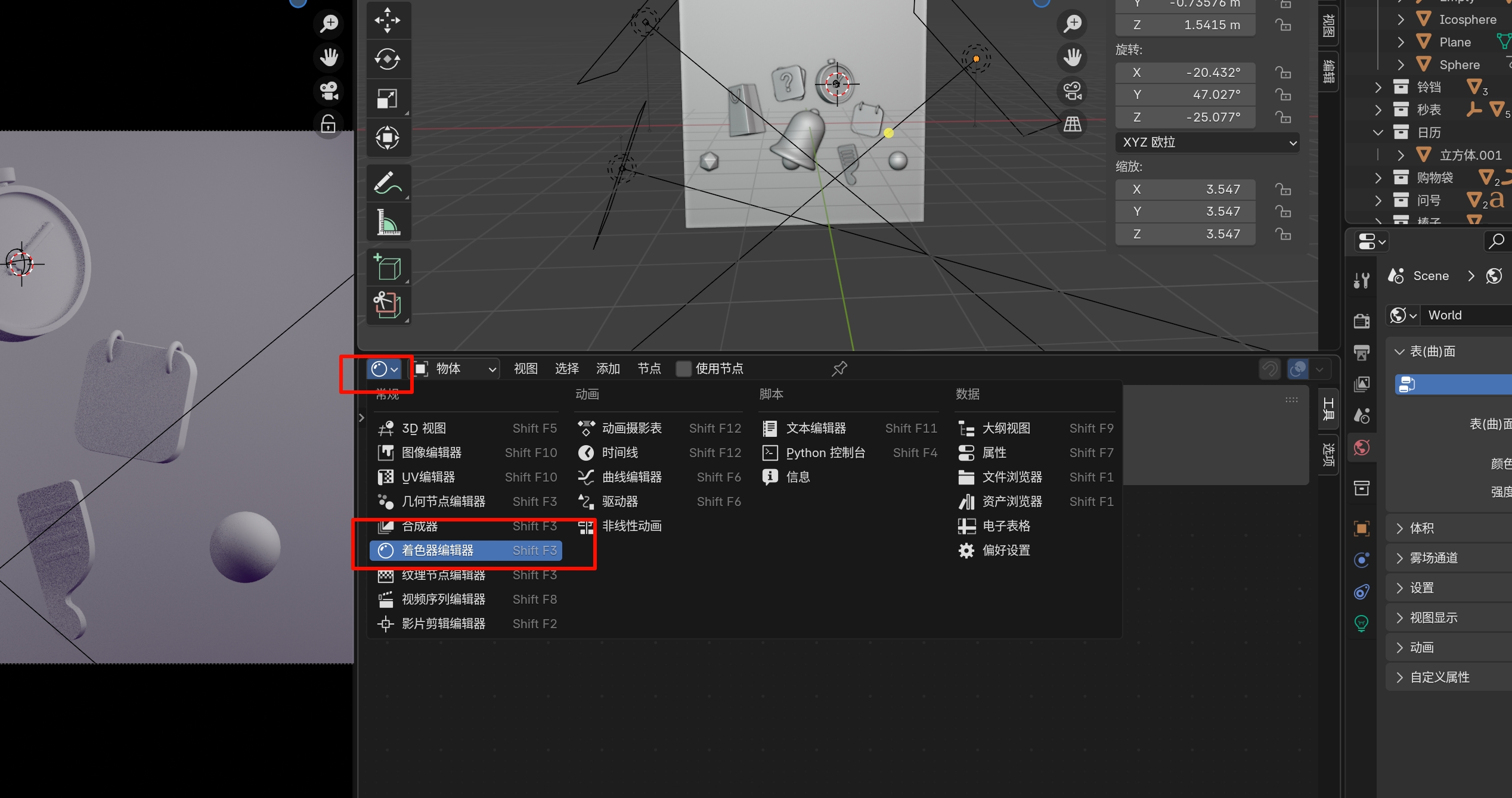Toggle the lock for rotation X

(x=1283, y=73)
